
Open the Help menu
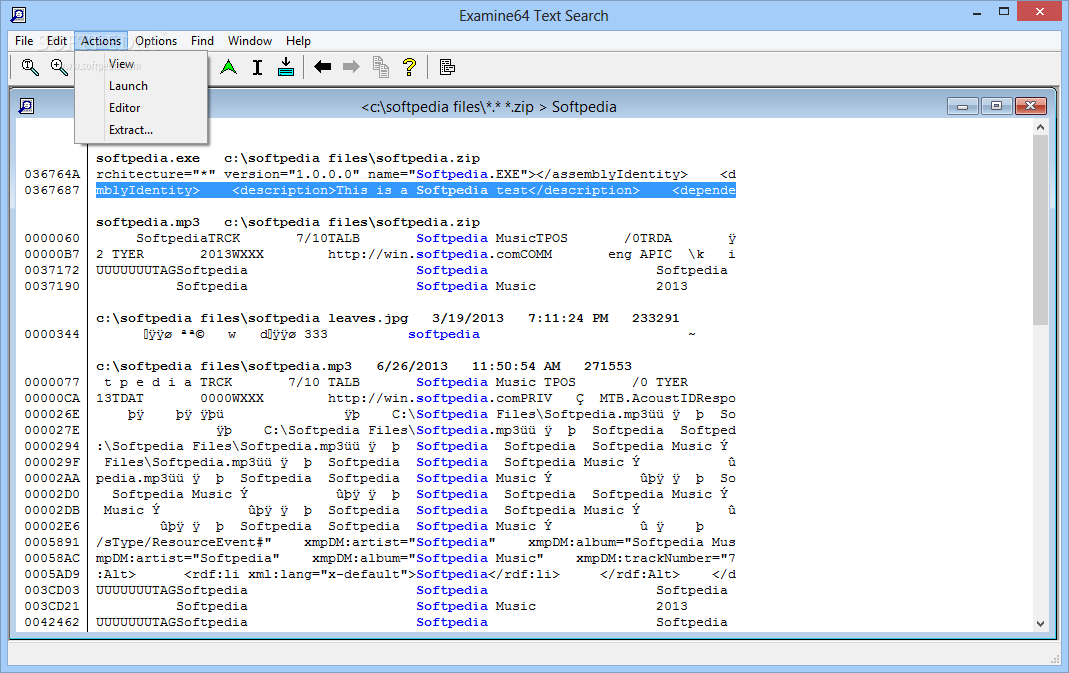pyautogui.click(x=298, y=41)
